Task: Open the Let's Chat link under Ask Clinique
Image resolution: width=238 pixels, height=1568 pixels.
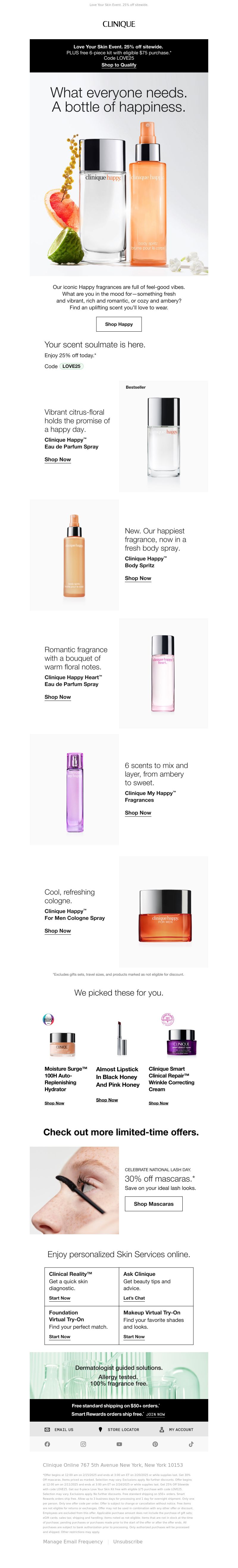Action: [134, 1298]
